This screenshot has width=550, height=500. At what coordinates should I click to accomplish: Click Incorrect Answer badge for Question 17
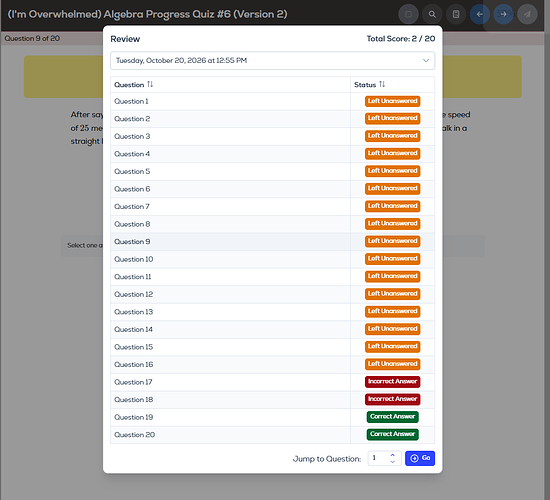(x=393, y=381)
